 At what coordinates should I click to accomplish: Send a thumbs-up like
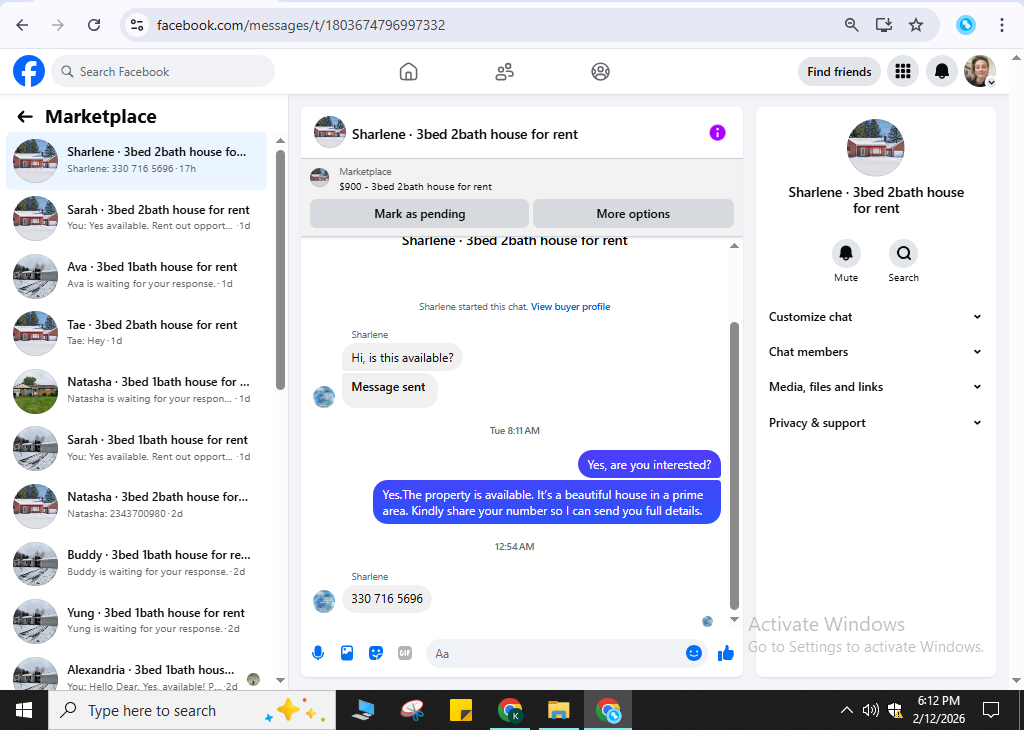point(726,653)
